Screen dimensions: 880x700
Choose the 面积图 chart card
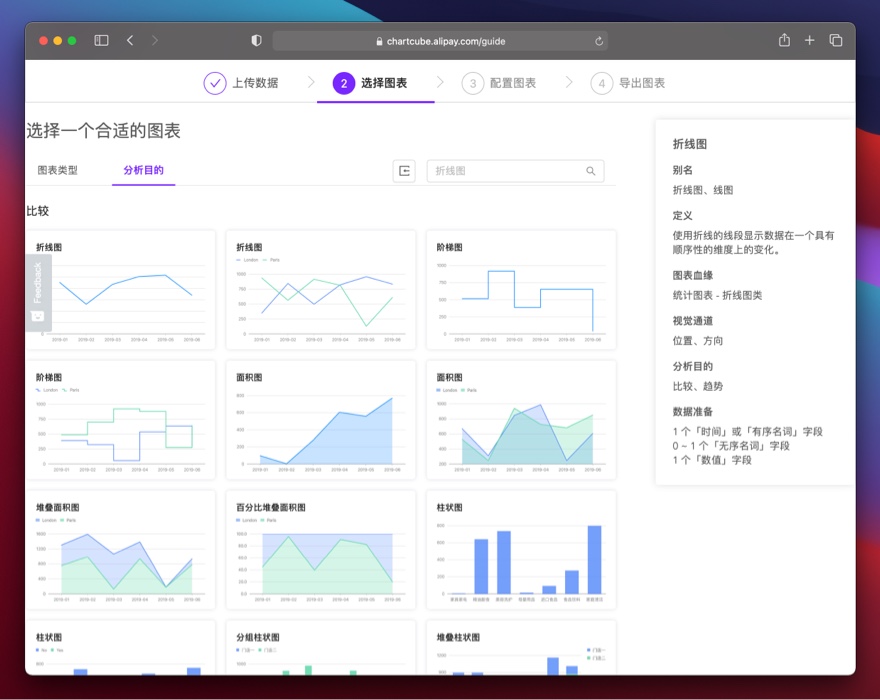(320, 420)
